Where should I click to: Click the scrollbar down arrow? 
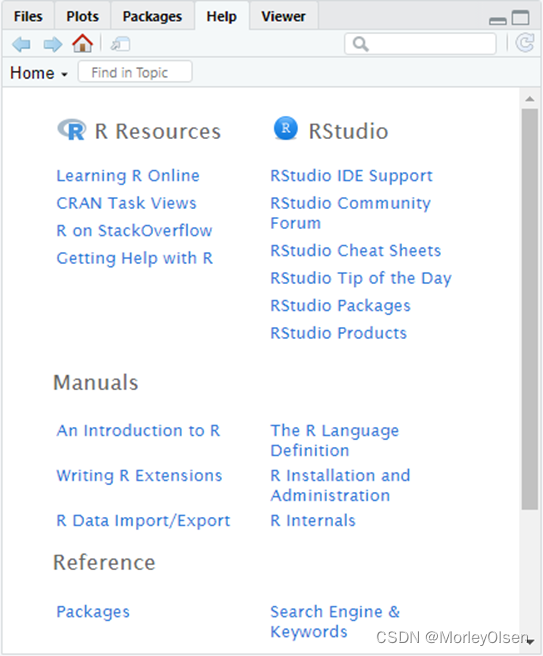[x=530, y=642]
